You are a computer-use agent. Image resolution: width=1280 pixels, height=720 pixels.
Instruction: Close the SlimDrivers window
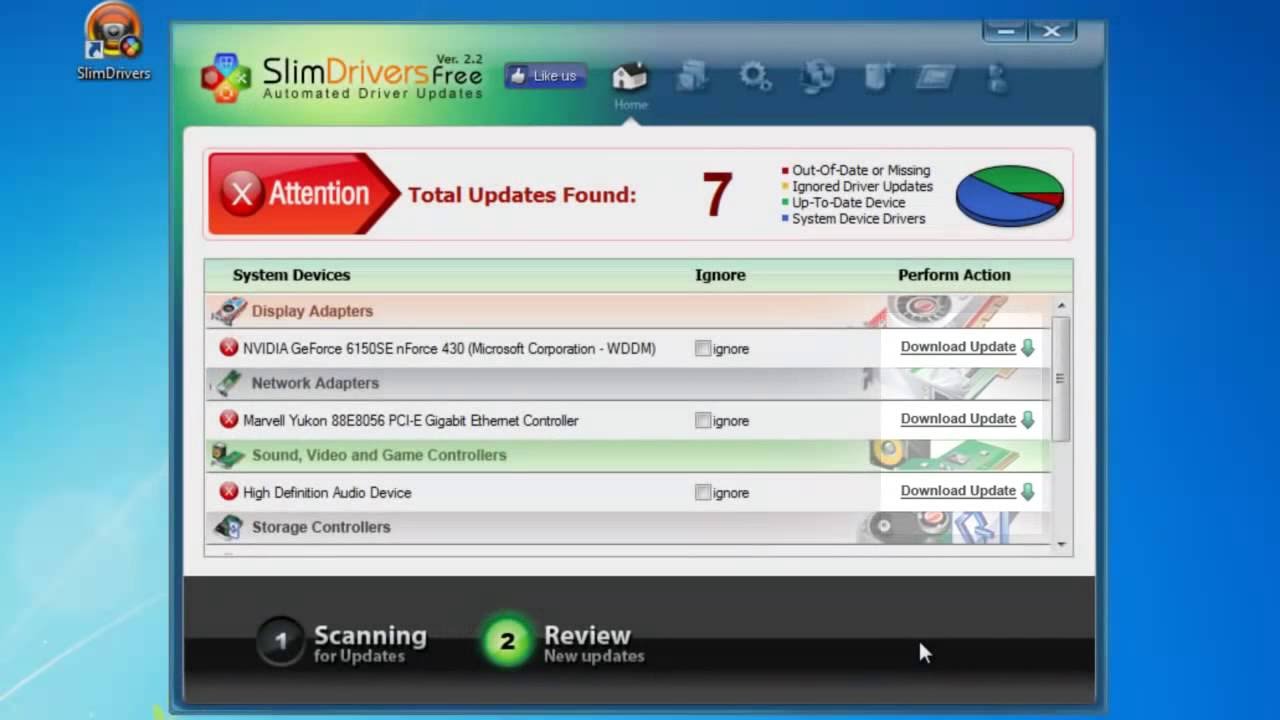pos(1051,31)
